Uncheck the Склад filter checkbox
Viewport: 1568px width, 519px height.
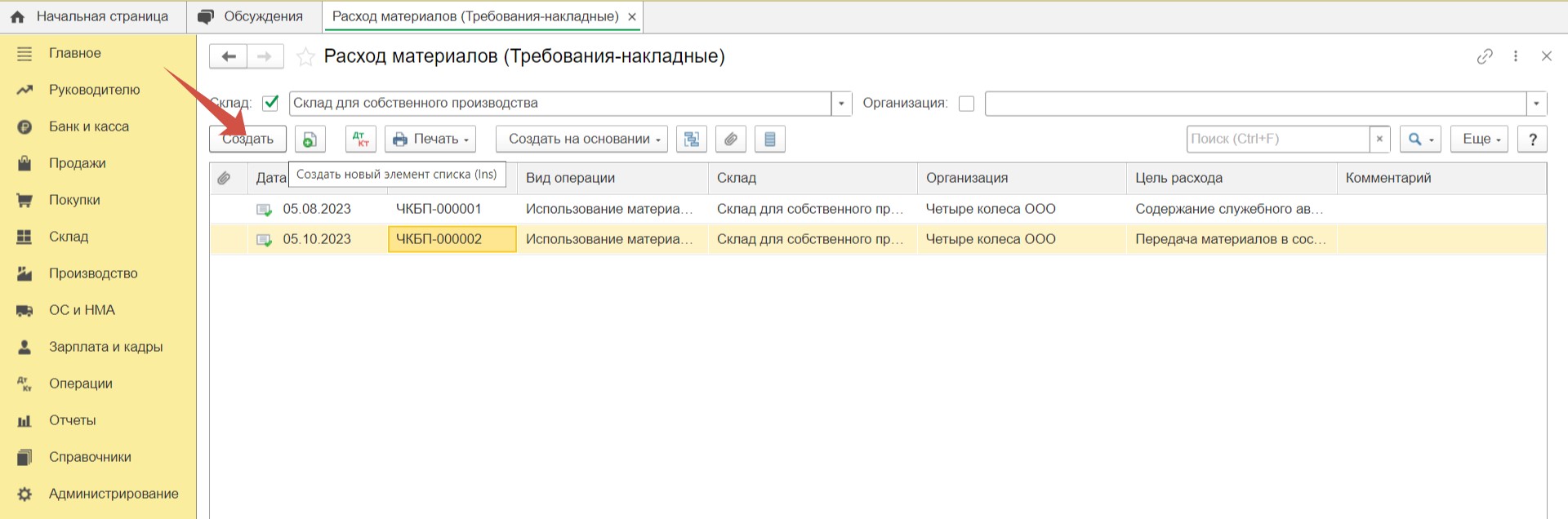coord(270,104)
